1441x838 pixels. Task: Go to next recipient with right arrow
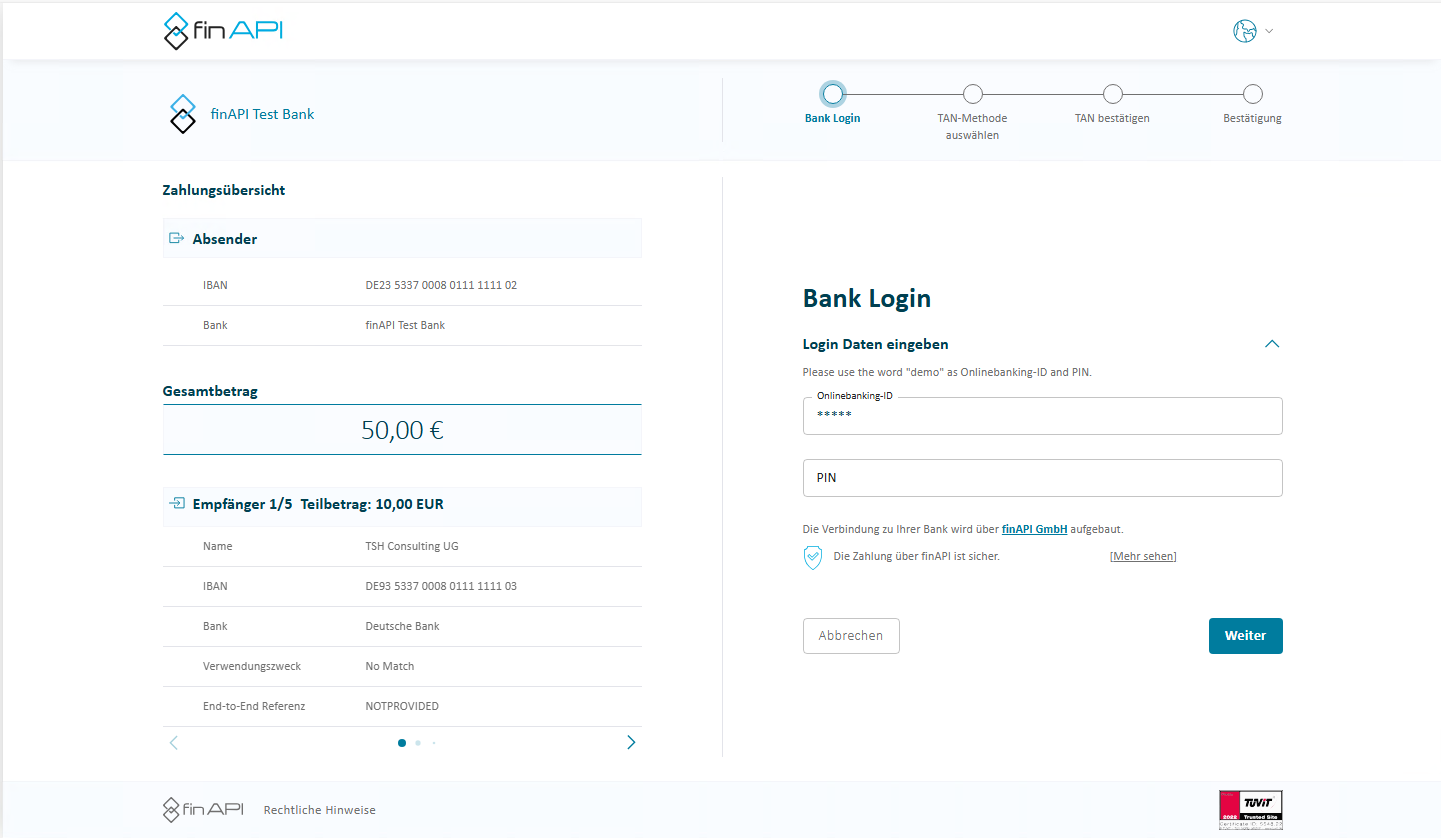pyautogui.click(x=631, y=742)
